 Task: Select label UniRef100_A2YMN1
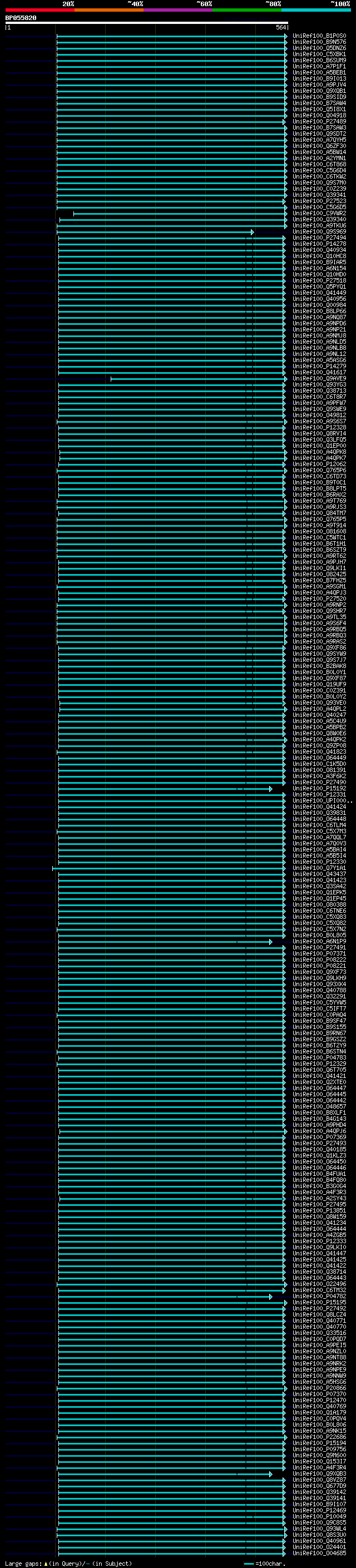[319, 159]
